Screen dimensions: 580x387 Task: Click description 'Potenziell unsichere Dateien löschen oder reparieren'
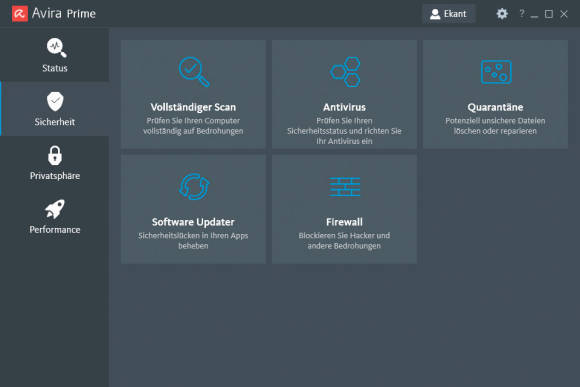click(495, 126)
